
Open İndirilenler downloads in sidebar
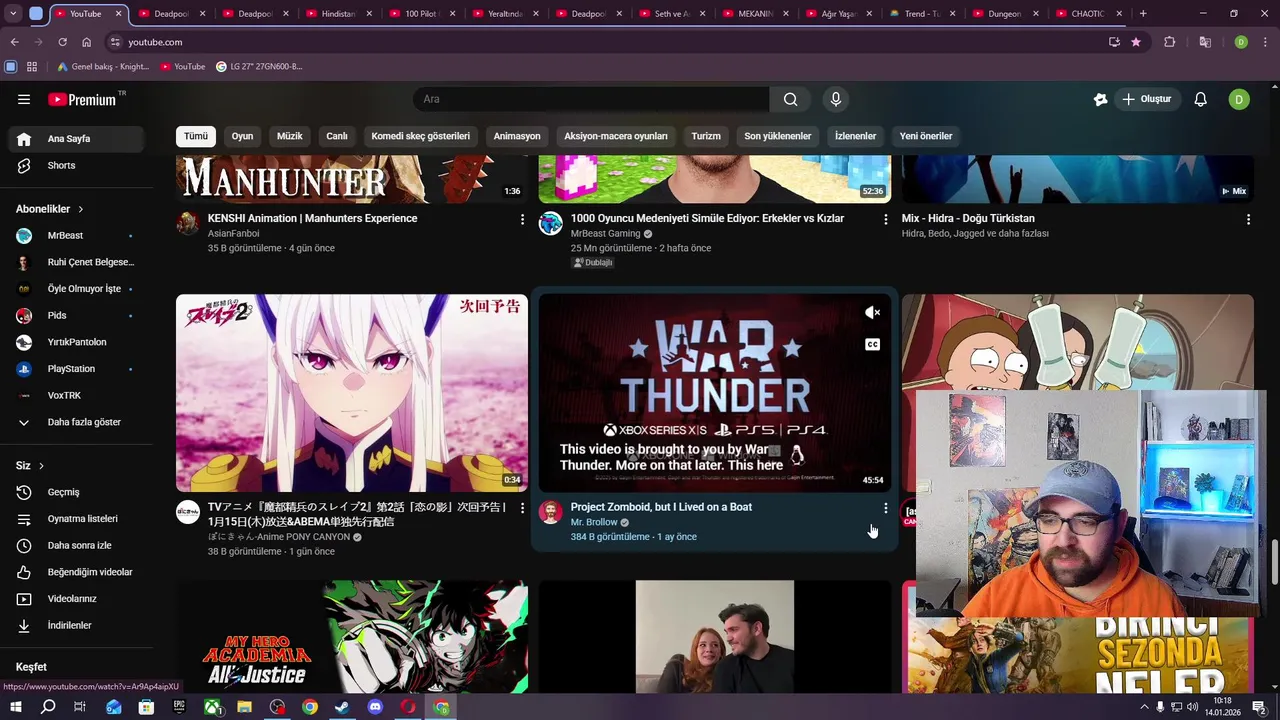[x=76, y=625]
